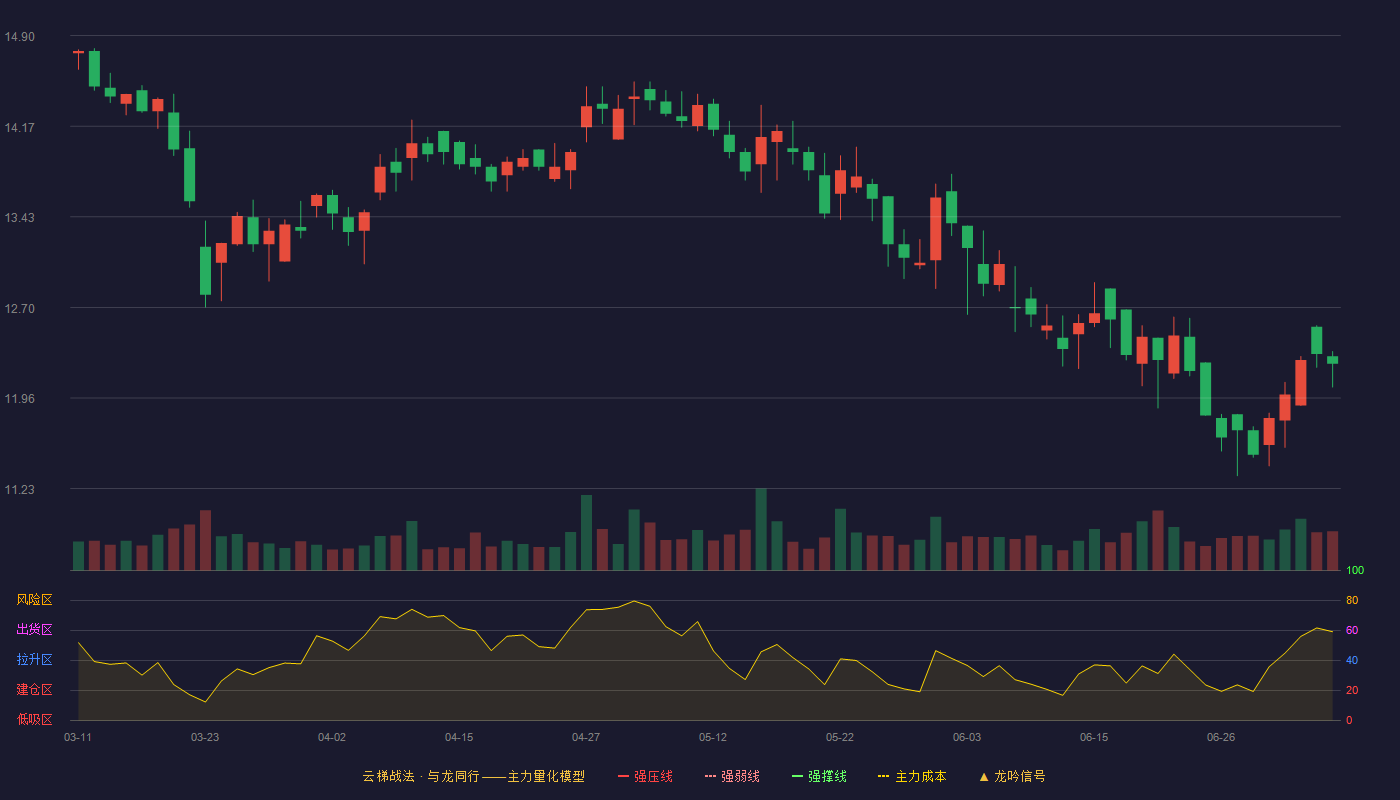The width and height of the screenshot is (1400, 800).
Task: Click the 04-27 date axis label
Action: (586, 737)
